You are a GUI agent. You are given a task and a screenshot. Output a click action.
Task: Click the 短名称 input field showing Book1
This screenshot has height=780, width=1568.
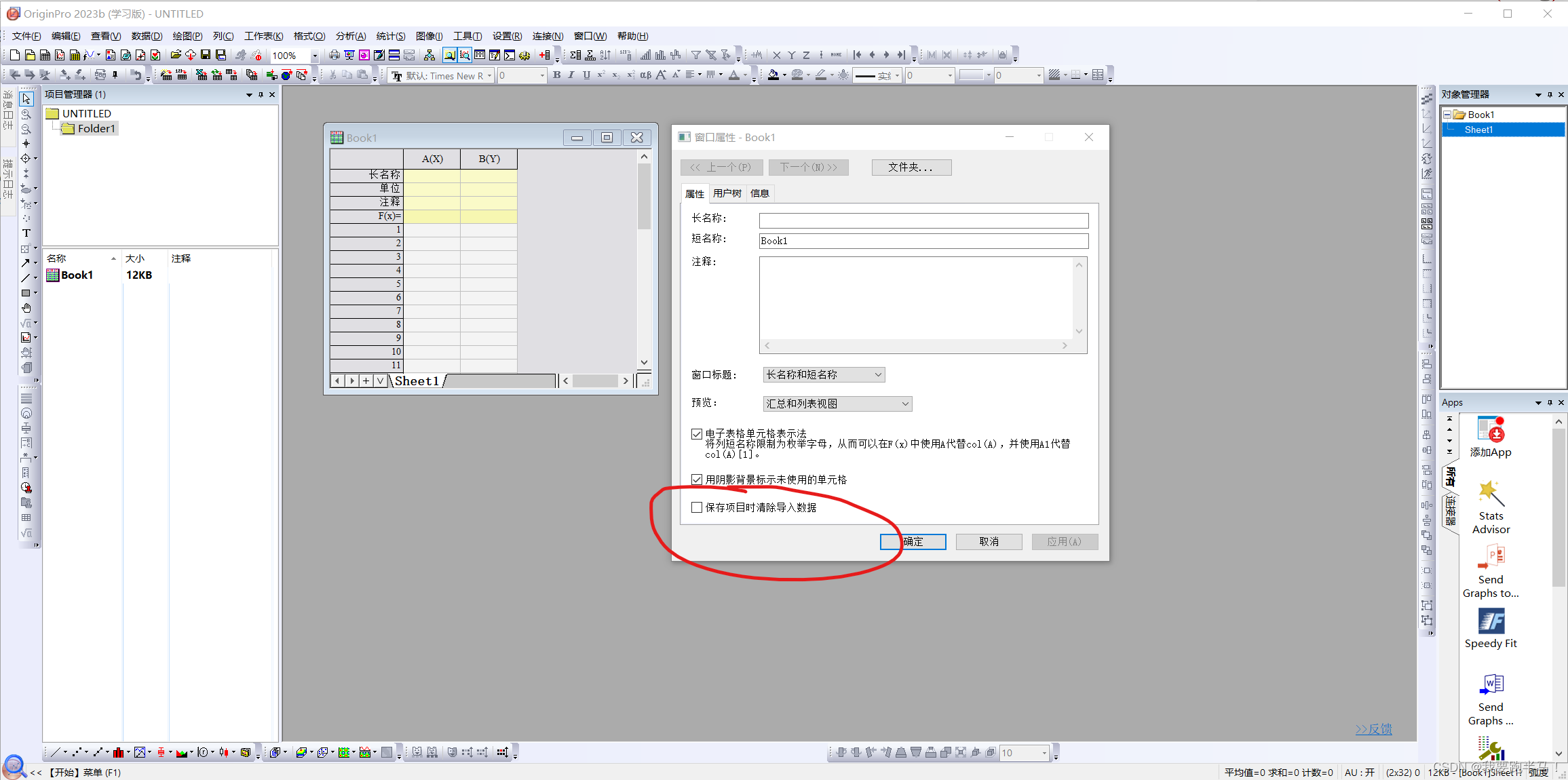(x=923, y=241)
